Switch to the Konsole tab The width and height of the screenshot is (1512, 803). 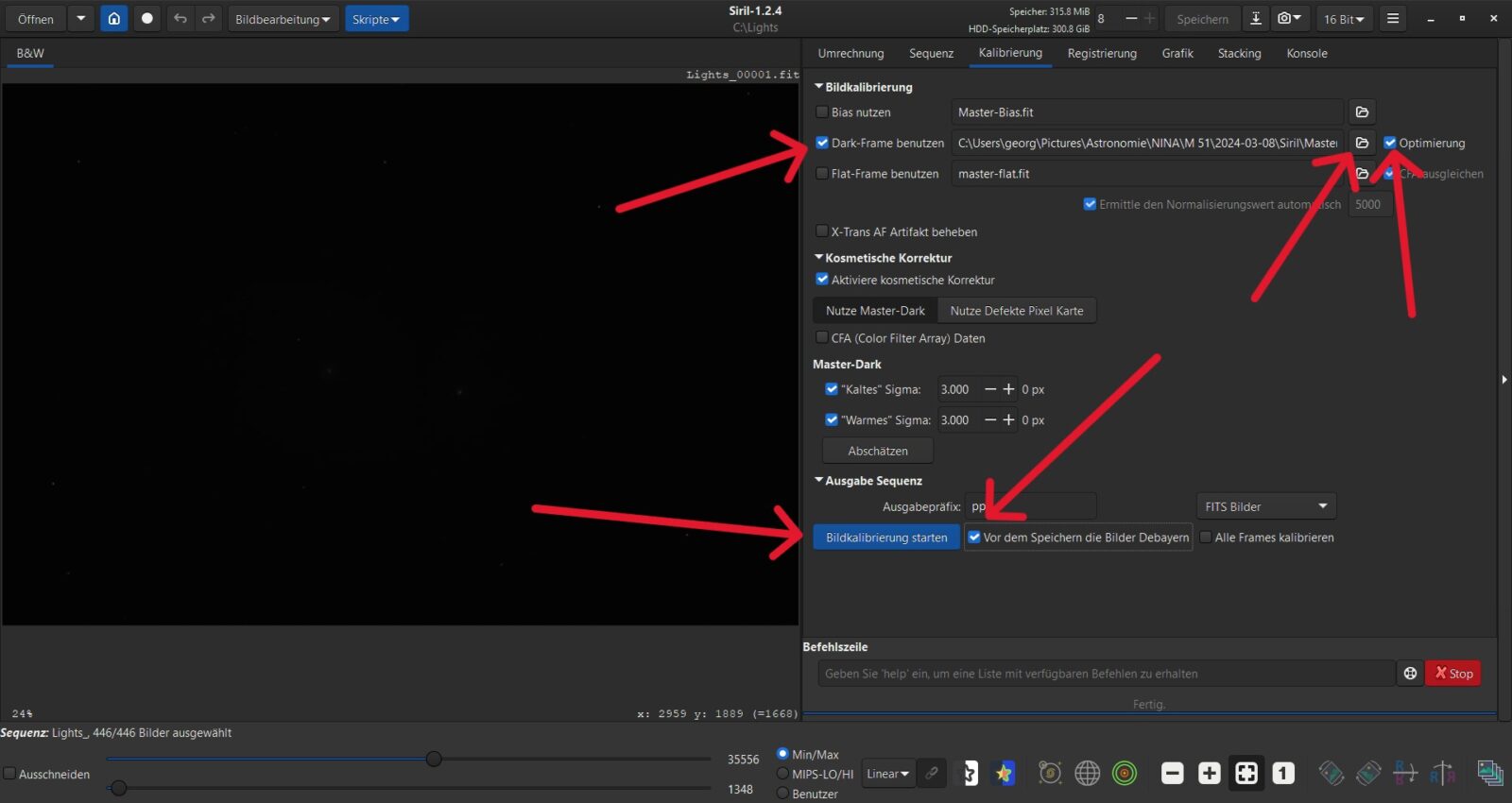[x=1307, y=54]
